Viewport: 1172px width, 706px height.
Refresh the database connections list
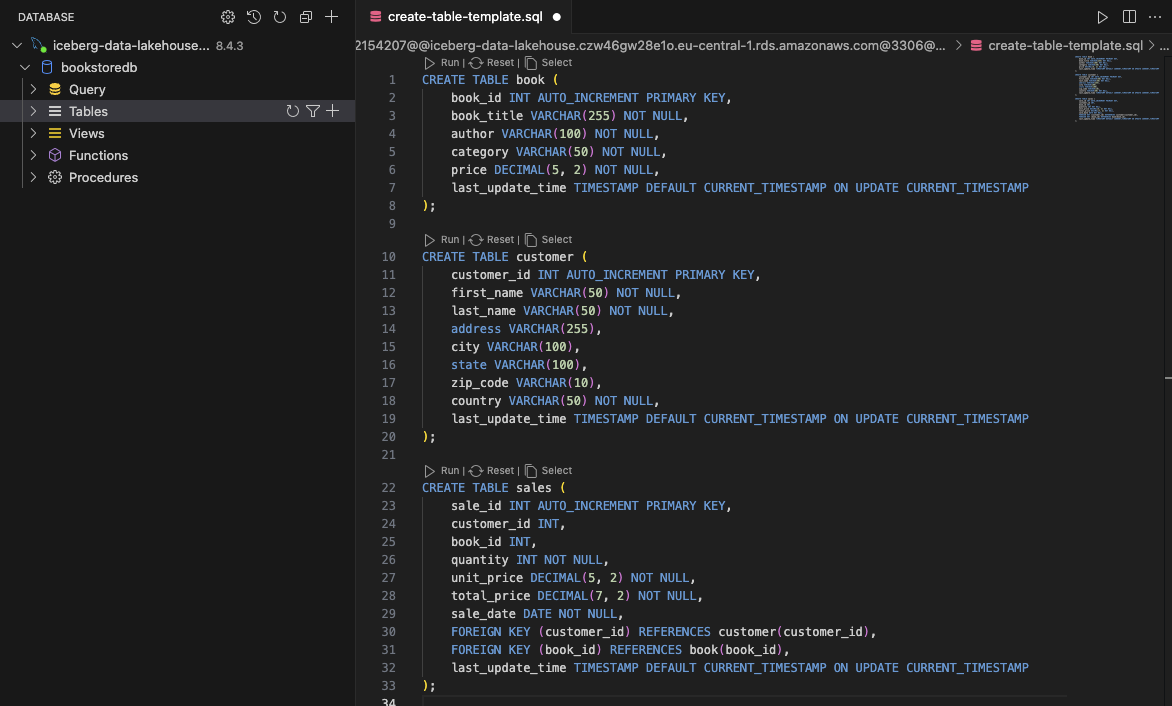(279, 17)
